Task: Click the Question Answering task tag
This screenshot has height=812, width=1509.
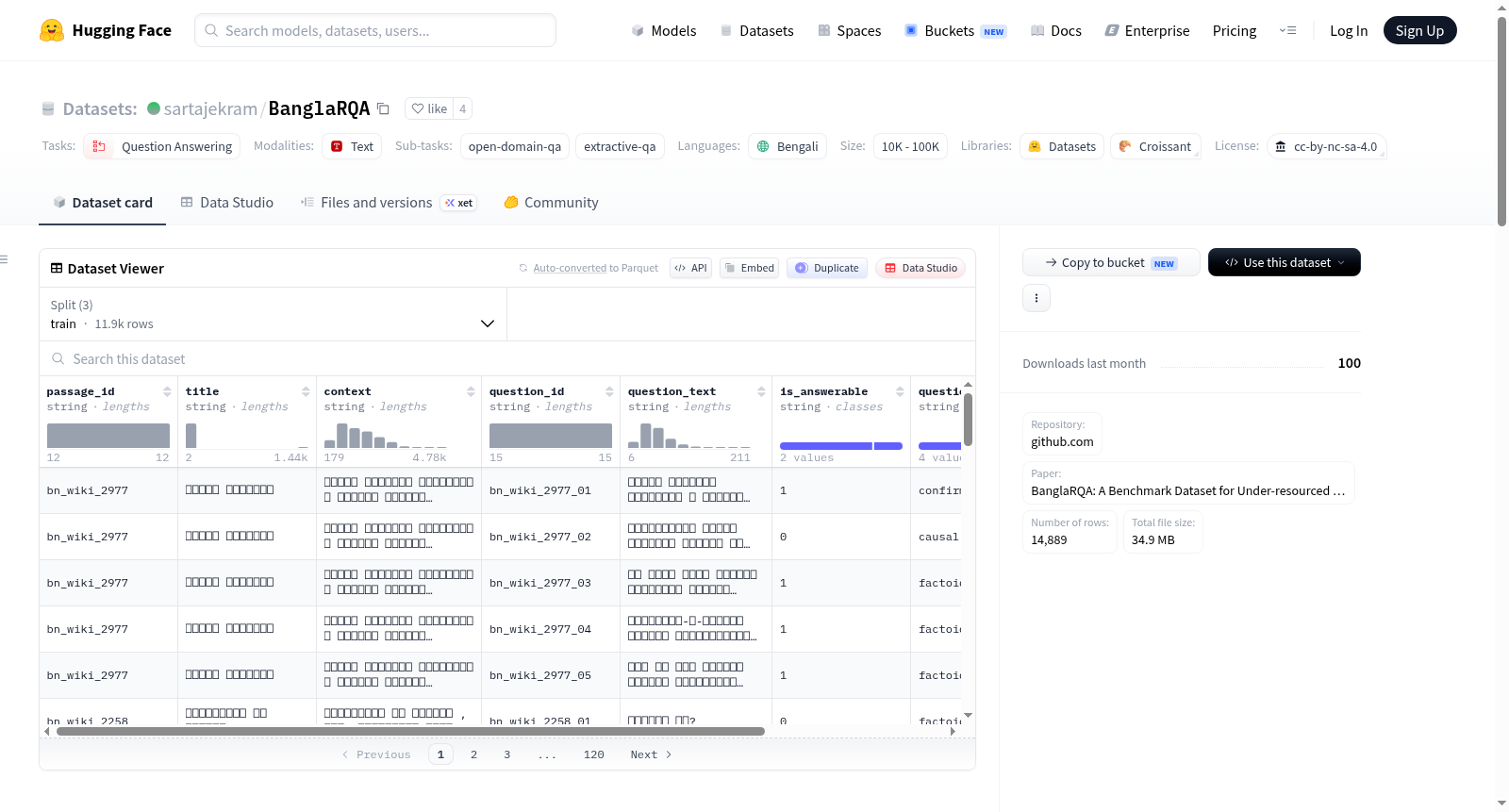Action: tap(162, 146)
